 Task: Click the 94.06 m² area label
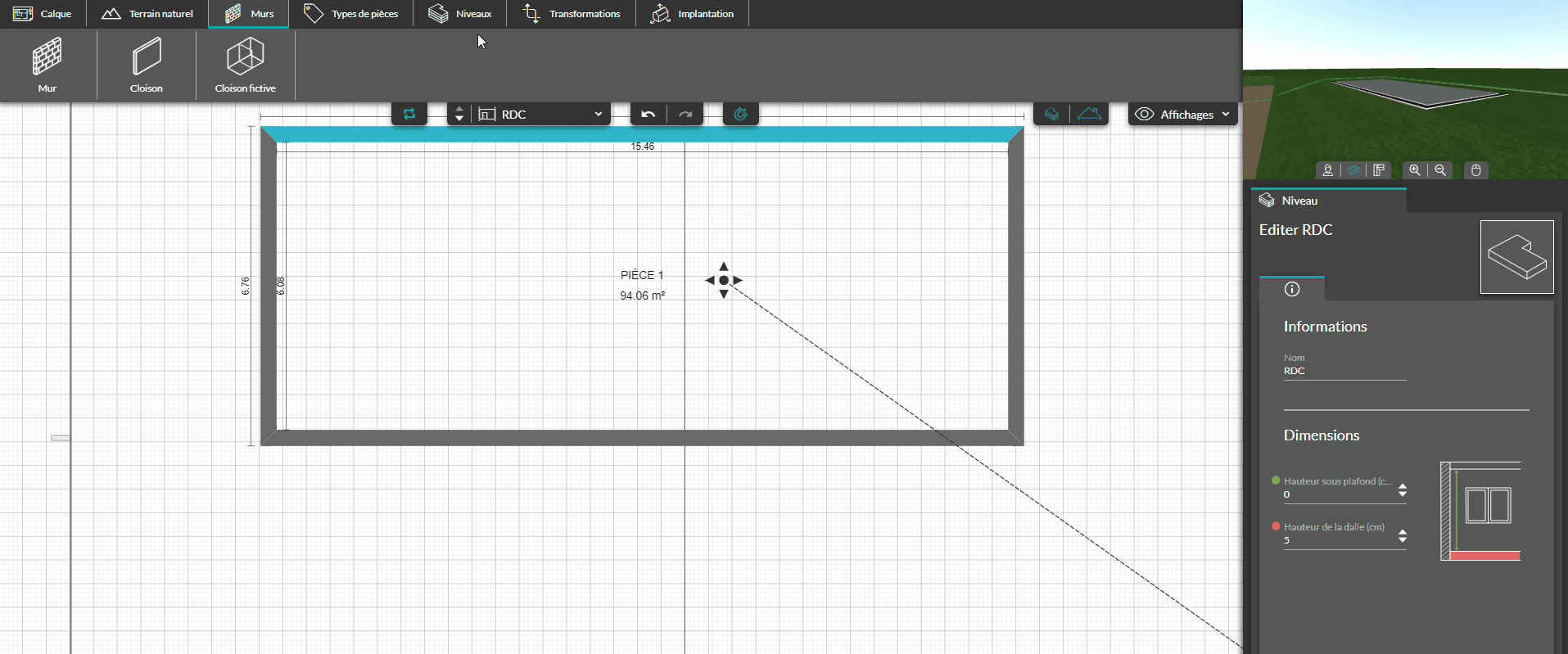point(642,295)
